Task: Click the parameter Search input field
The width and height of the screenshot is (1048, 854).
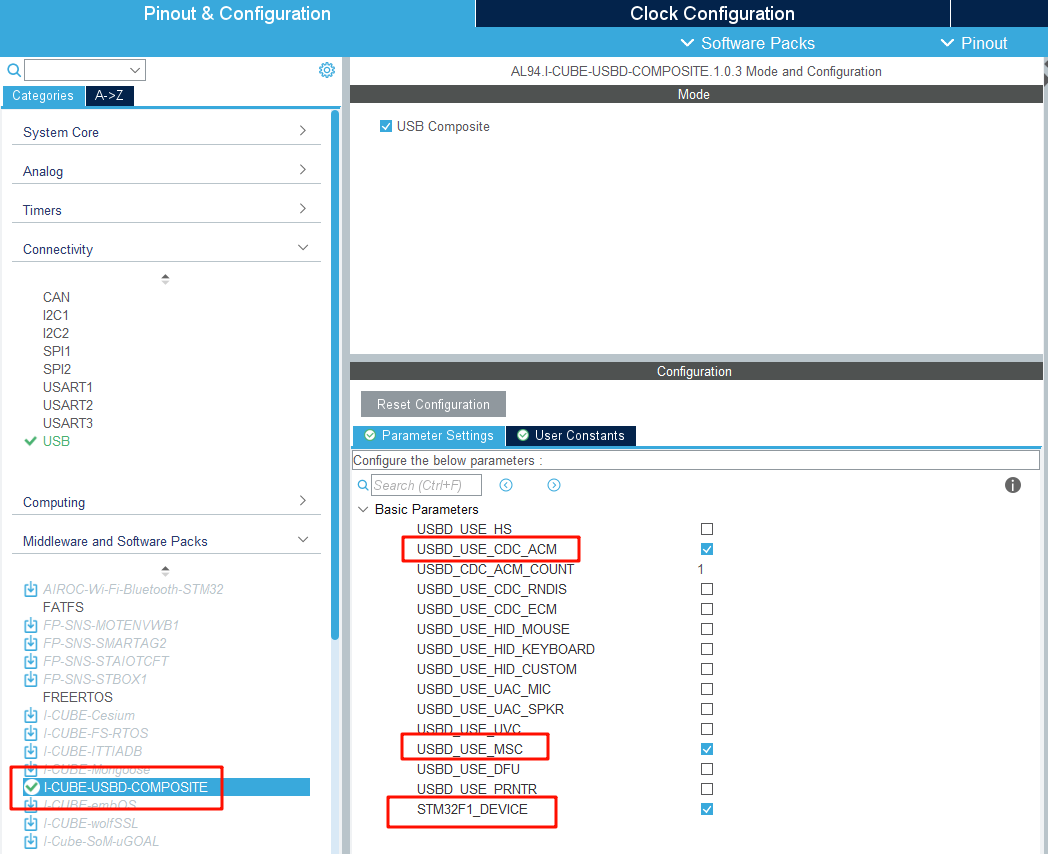Action: pos(426,485)
